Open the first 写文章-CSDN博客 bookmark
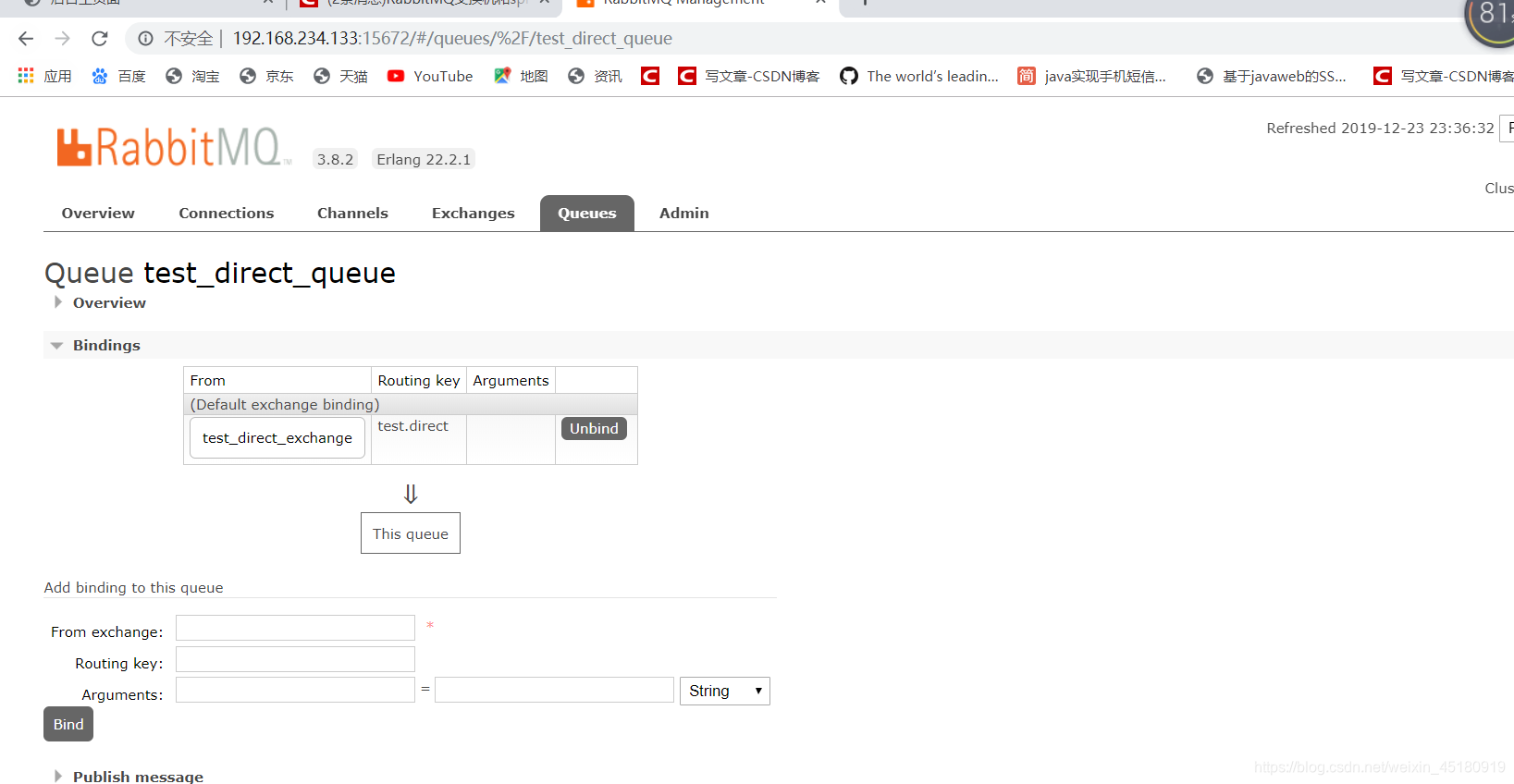The width and height of the screenshot is (1514, 784). click(x=749, y=76)
